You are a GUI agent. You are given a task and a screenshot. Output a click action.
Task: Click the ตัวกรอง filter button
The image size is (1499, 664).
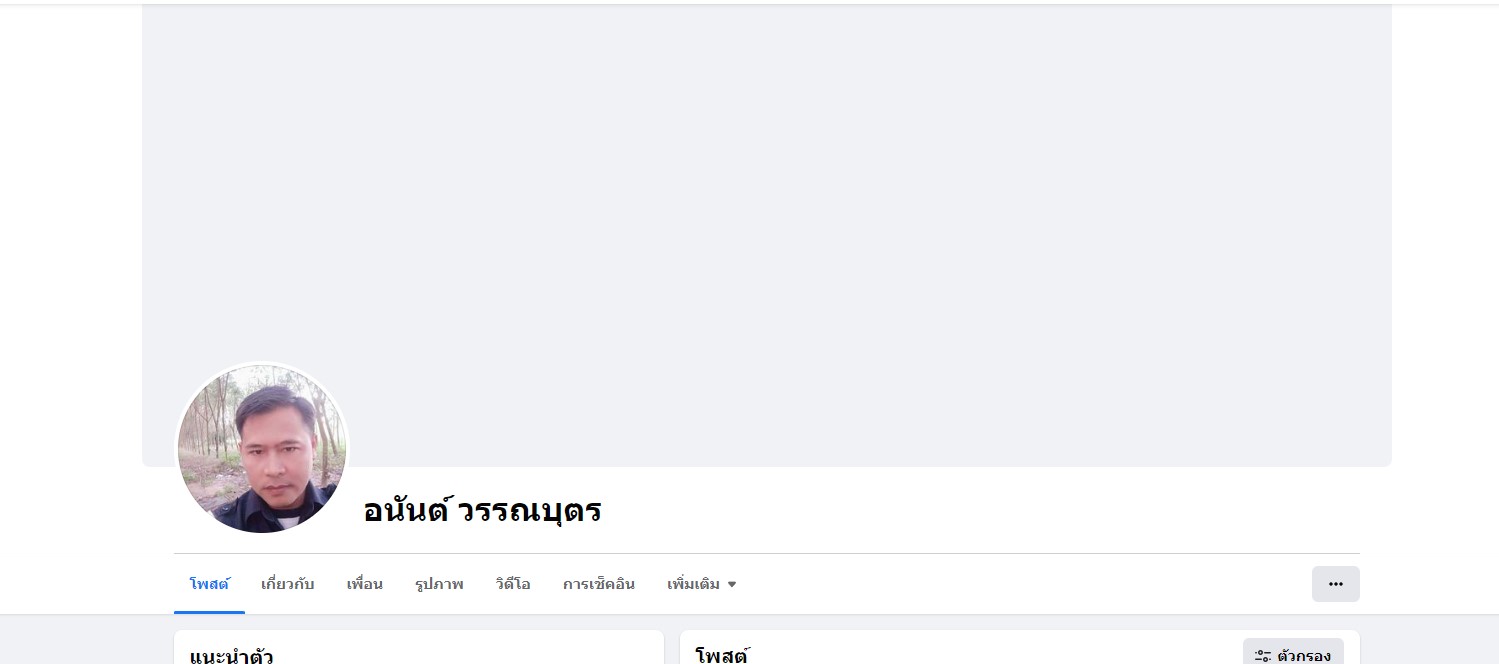[1293, 652]
